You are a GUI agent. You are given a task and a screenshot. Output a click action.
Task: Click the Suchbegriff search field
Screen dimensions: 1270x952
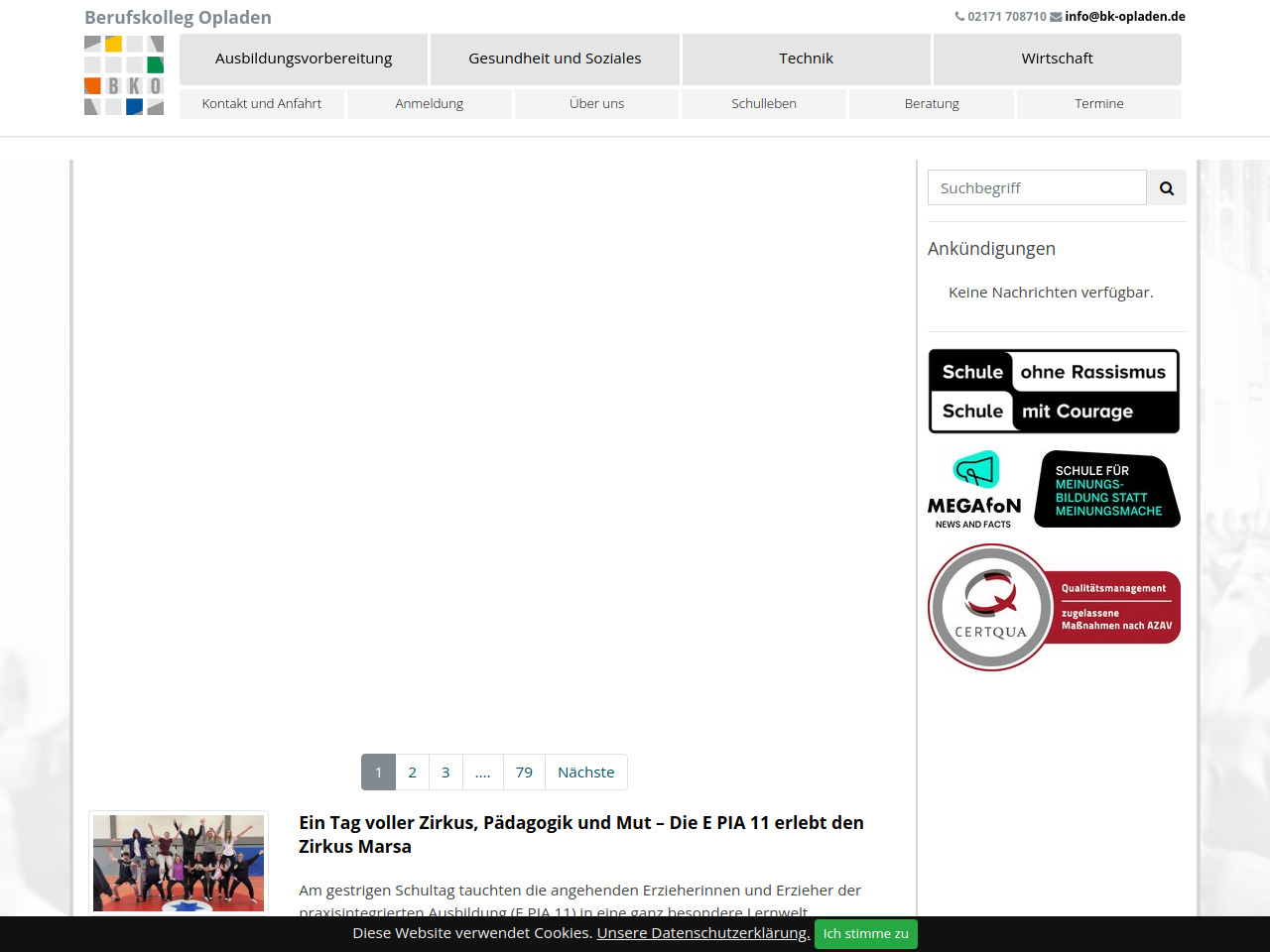point(1037,188)
